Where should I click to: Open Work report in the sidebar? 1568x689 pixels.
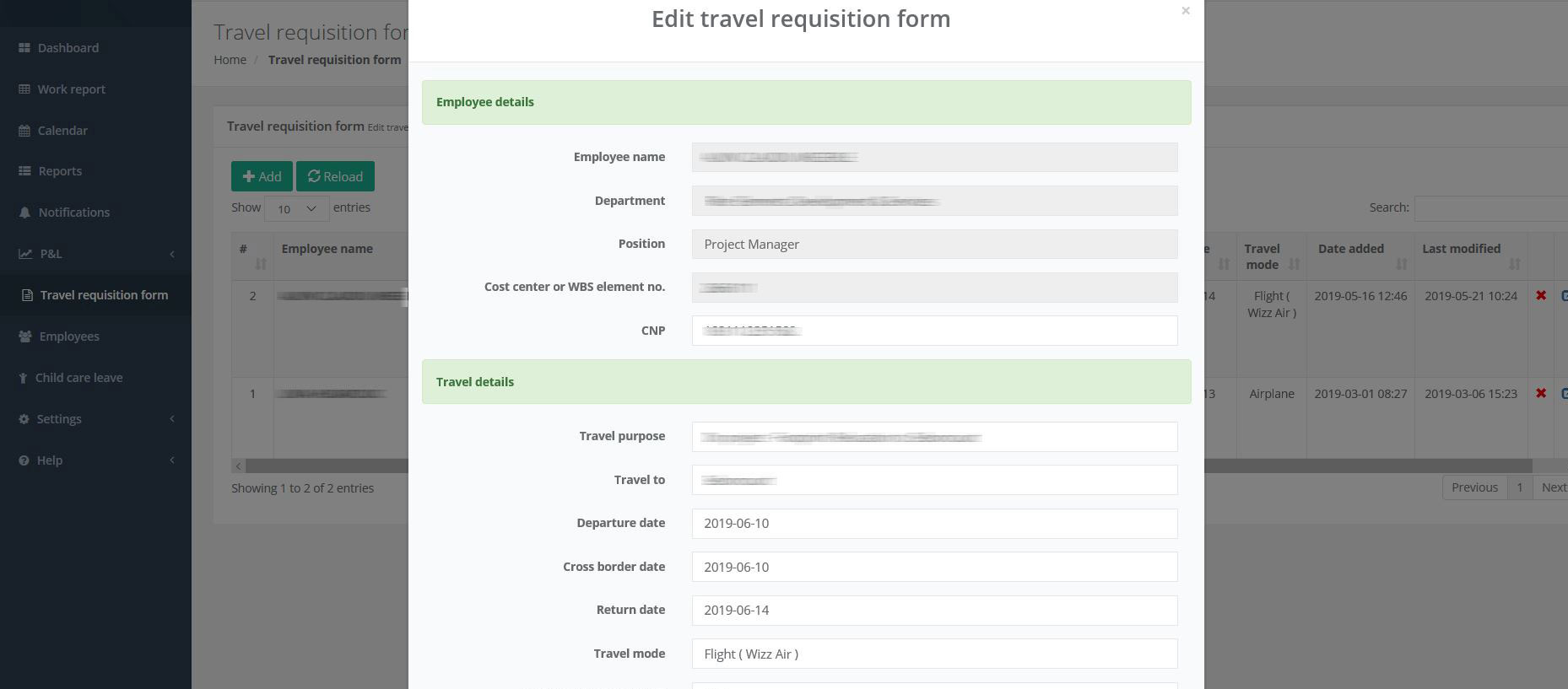click(x=71, y=89)
